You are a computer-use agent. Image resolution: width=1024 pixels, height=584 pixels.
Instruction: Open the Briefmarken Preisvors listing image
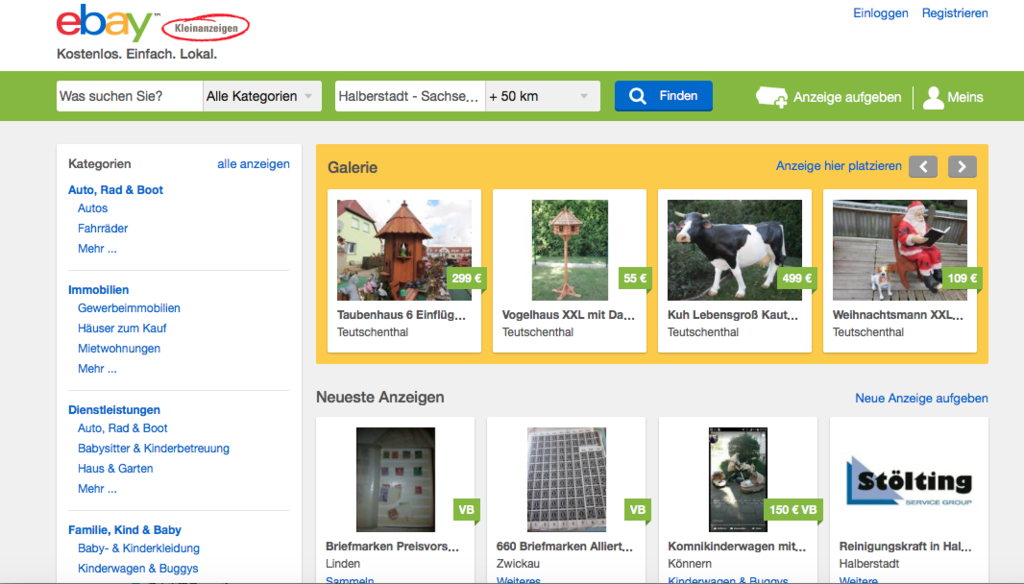(x=395, y=479)
